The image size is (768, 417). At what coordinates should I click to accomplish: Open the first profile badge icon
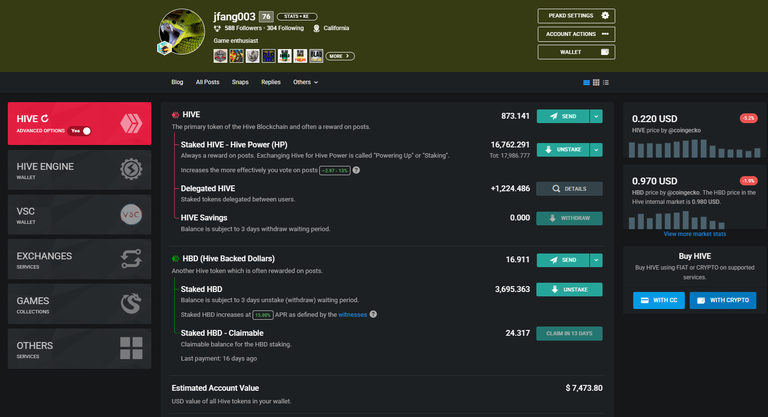point(220,56)
